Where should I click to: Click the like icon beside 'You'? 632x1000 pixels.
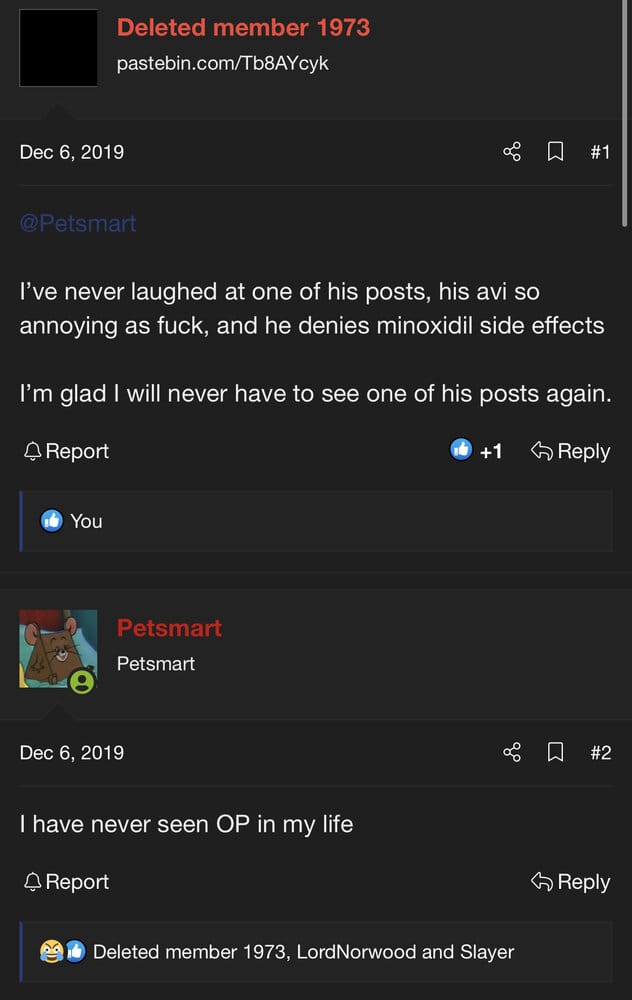click(x=52, y=520)
